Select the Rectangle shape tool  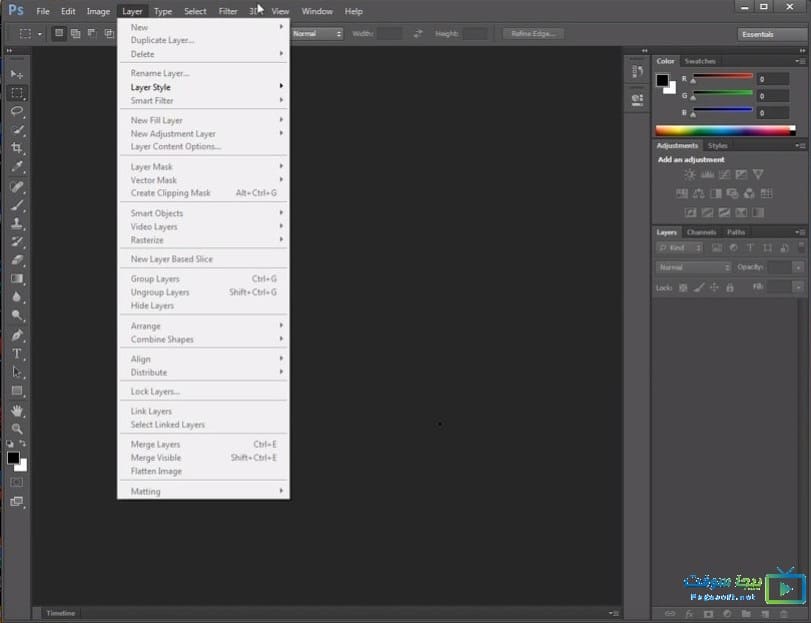[17, 391]
